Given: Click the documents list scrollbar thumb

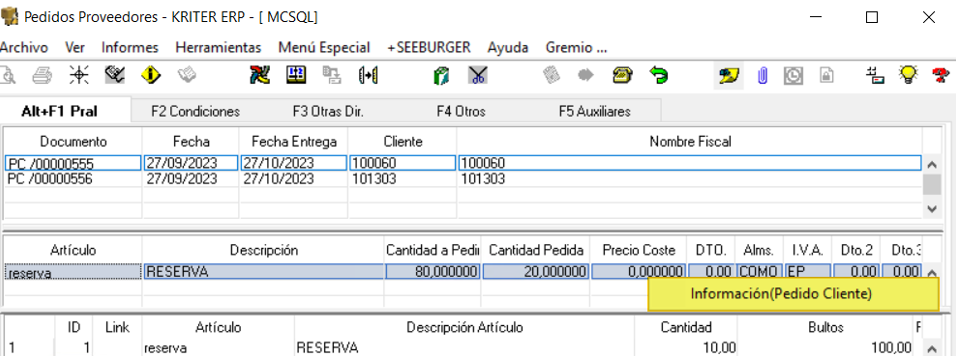Looking at the screenshot, I should [x=931, y=184].
